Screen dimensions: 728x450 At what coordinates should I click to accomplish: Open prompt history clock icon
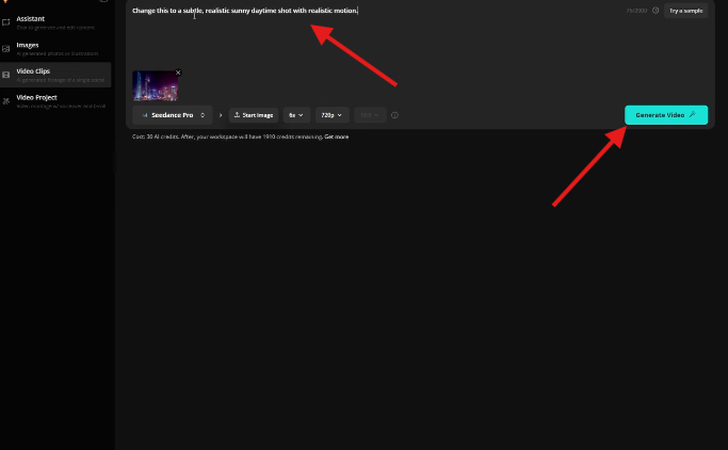tap(656, 11)
